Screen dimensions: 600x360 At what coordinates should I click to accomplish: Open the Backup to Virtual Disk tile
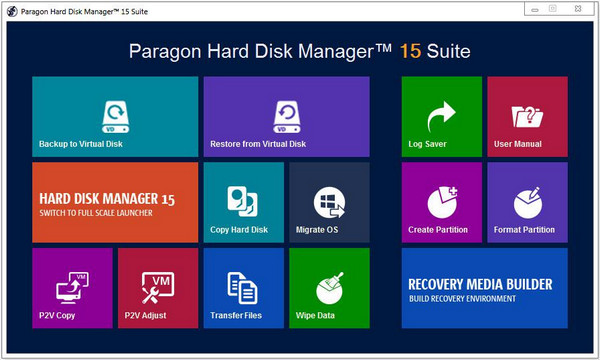point(115,117)
